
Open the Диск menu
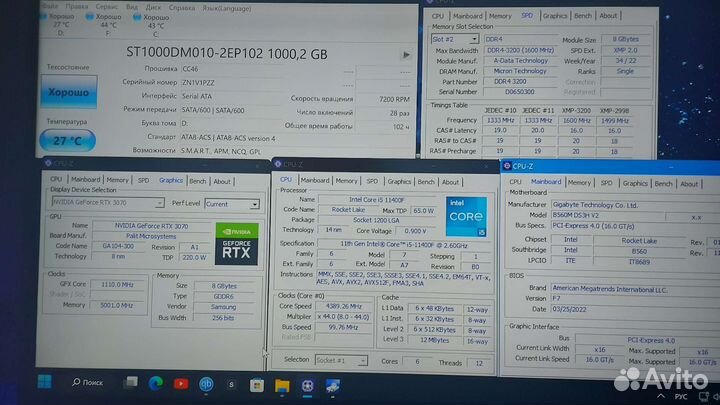pyautogui.click(x=153, y=8)
